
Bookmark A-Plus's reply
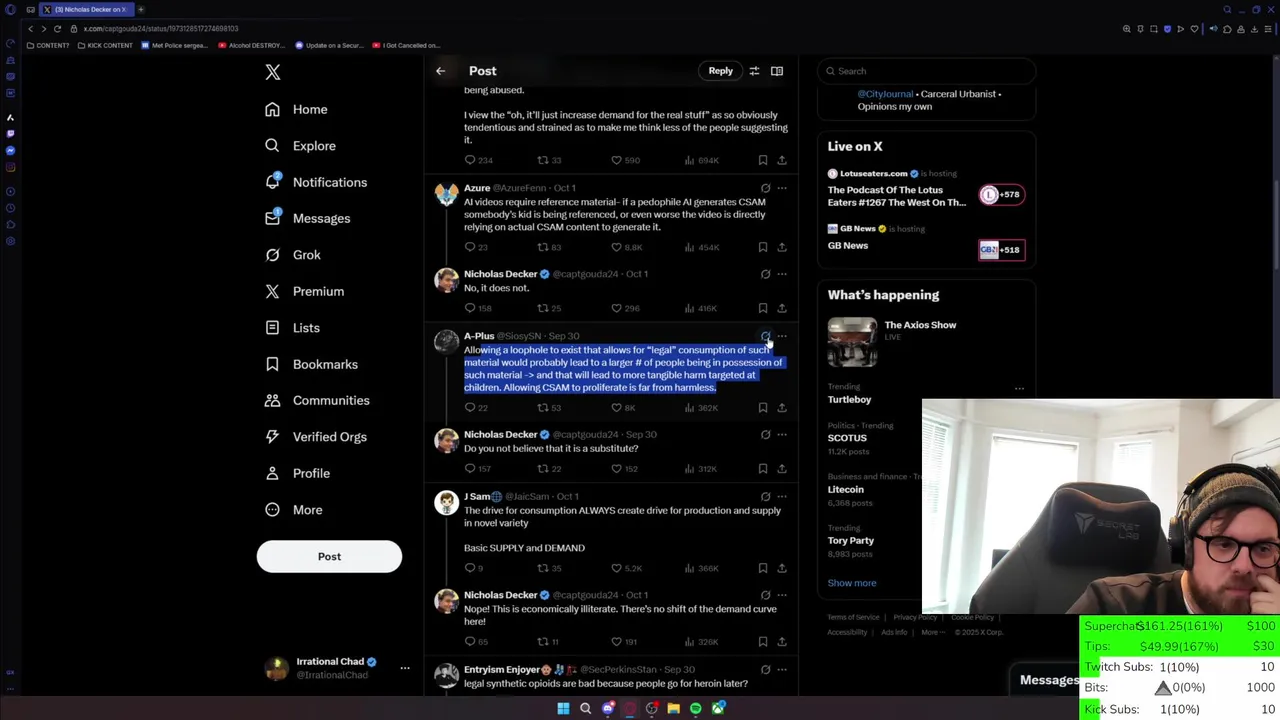[762, 408]
